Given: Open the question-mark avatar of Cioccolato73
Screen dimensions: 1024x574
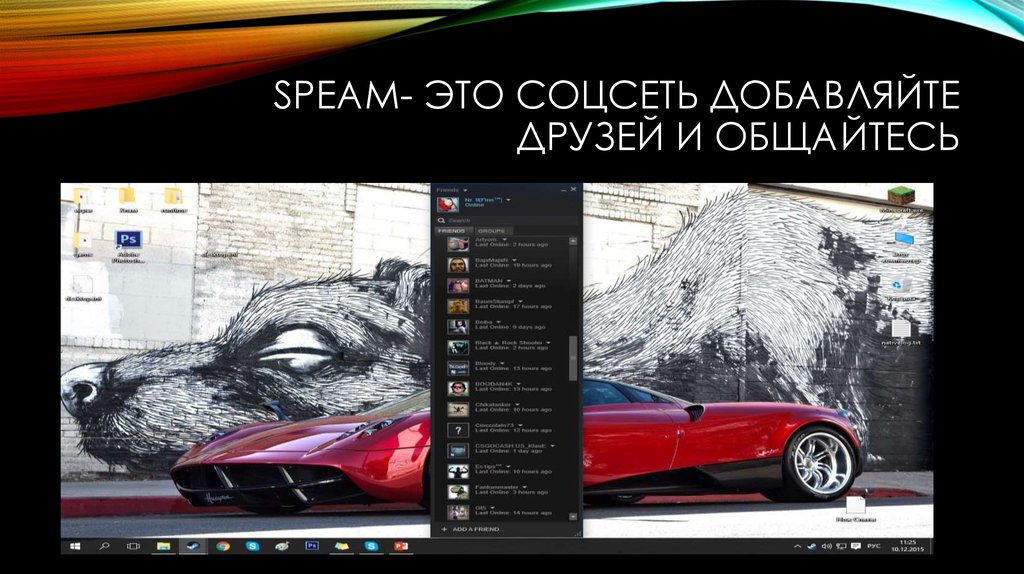Looking at the screenshot, I should [x=458, y=430].
